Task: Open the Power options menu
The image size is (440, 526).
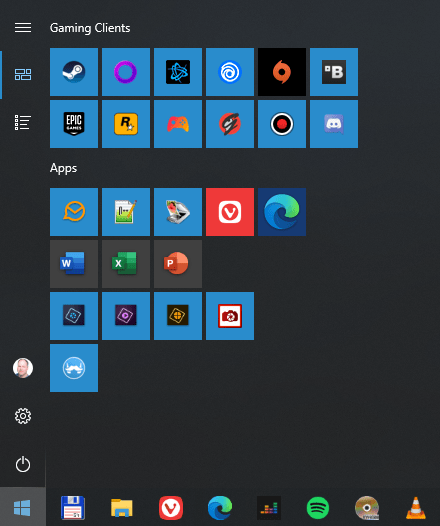Action: tap(23, 464)
